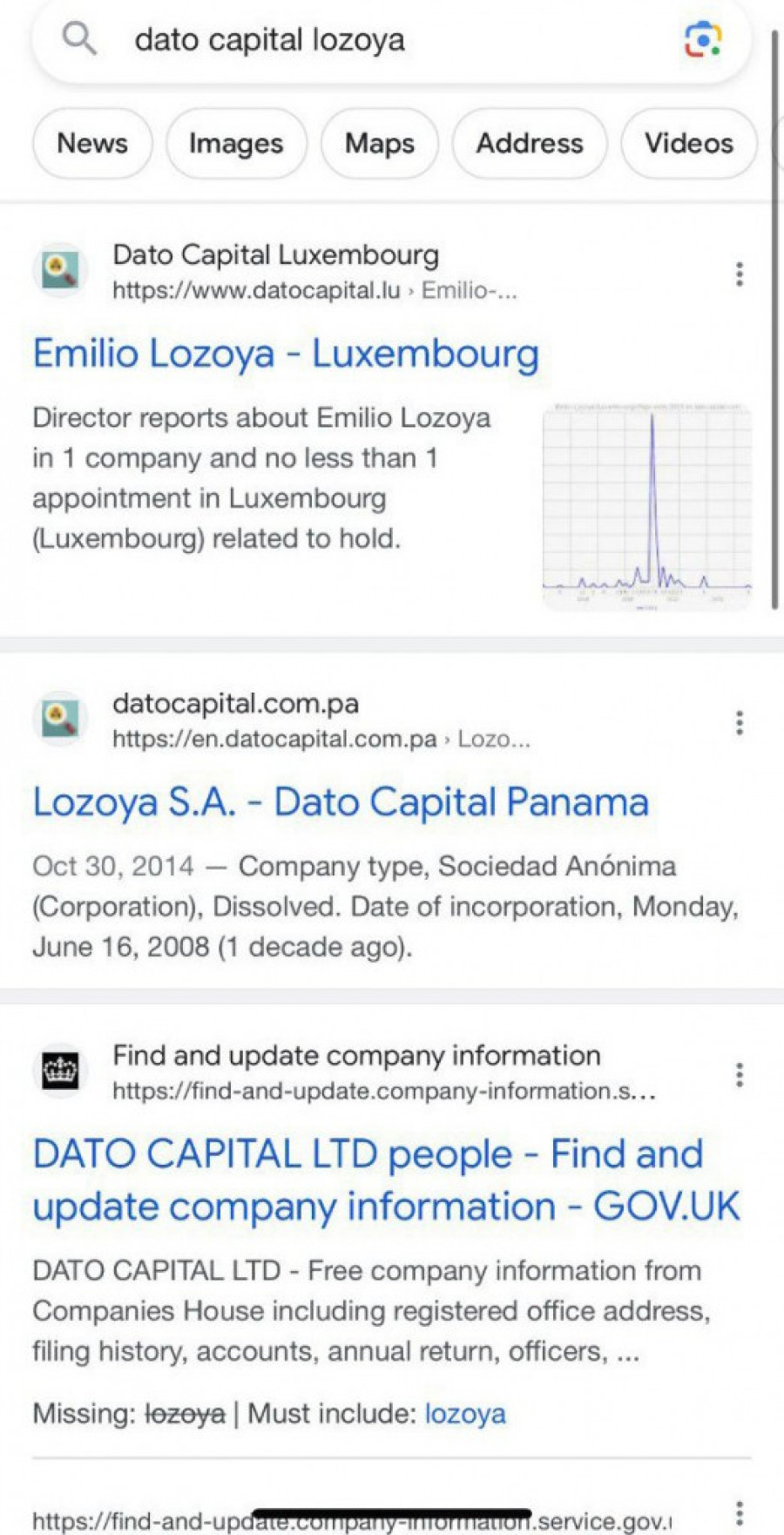The image size is (784, 1535).
Task: Tap Dato Capital Luxembourg site favicon
Action: point(61,271)
